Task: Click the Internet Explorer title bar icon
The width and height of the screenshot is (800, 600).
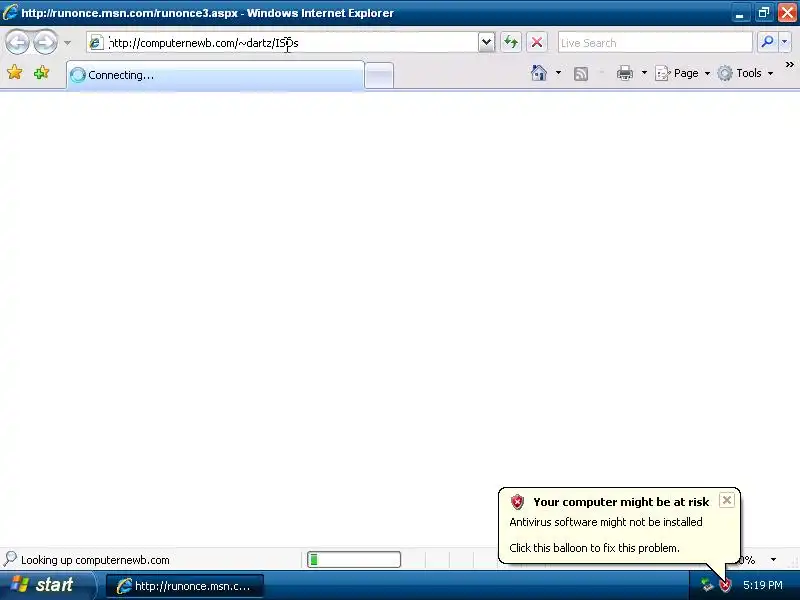Action: point(10,12)
